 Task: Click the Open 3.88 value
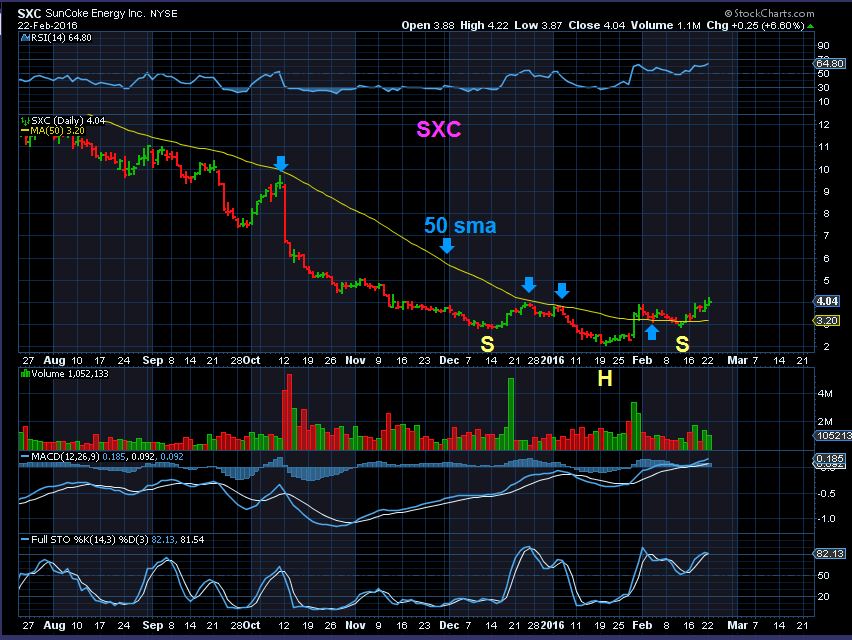click(x=428, y=26)
